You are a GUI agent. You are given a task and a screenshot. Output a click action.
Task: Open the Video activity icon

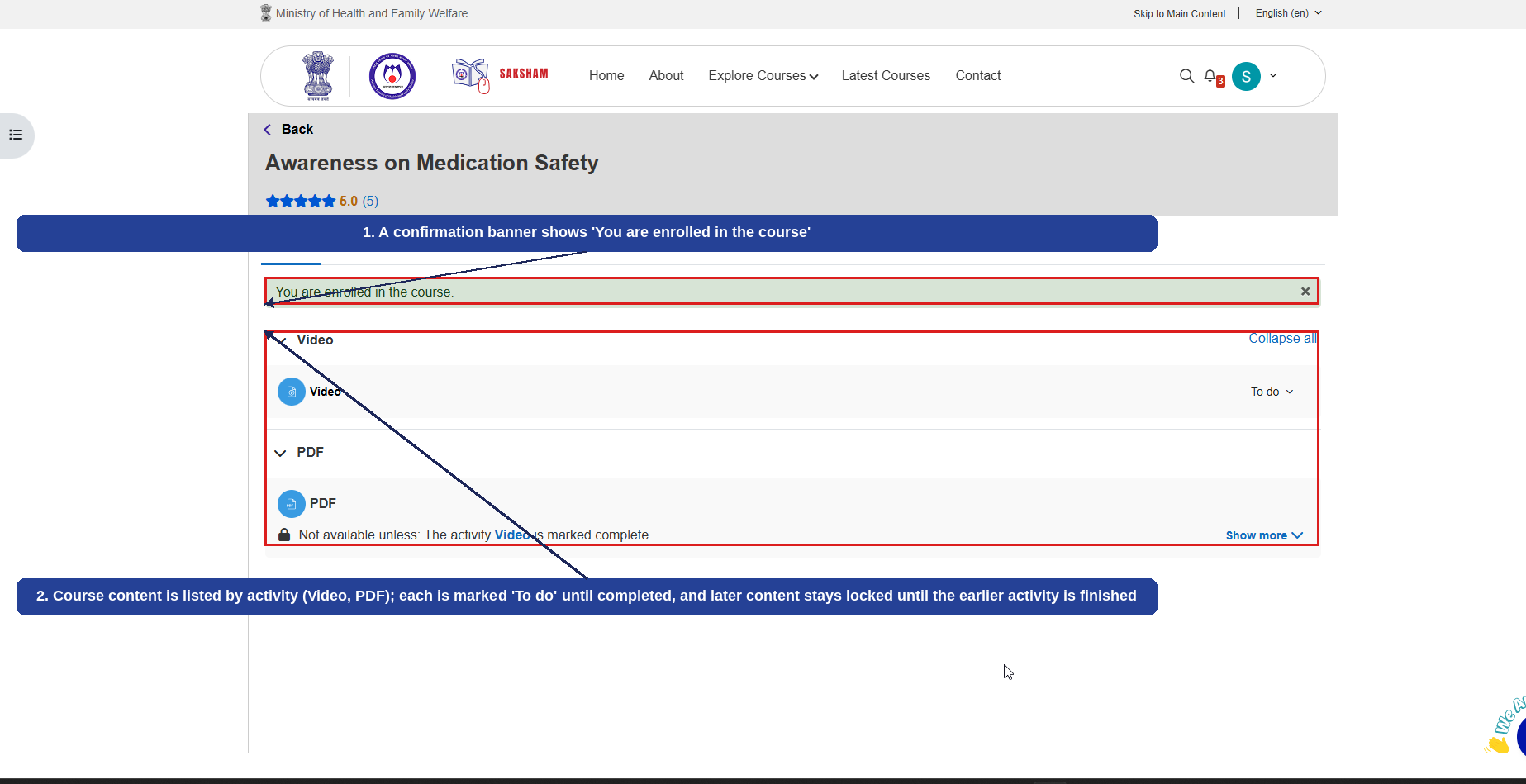click(x=292, y=392)
